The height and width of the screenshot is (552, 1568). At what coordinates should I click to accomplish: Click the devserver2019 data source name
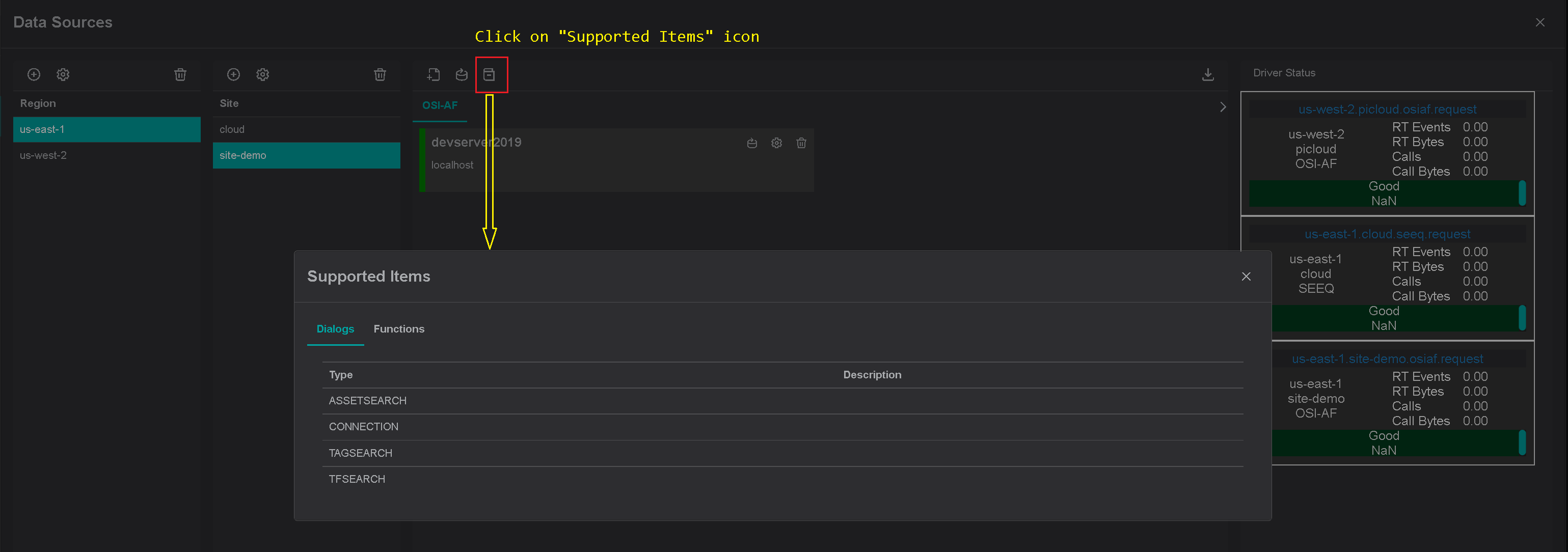477,143
